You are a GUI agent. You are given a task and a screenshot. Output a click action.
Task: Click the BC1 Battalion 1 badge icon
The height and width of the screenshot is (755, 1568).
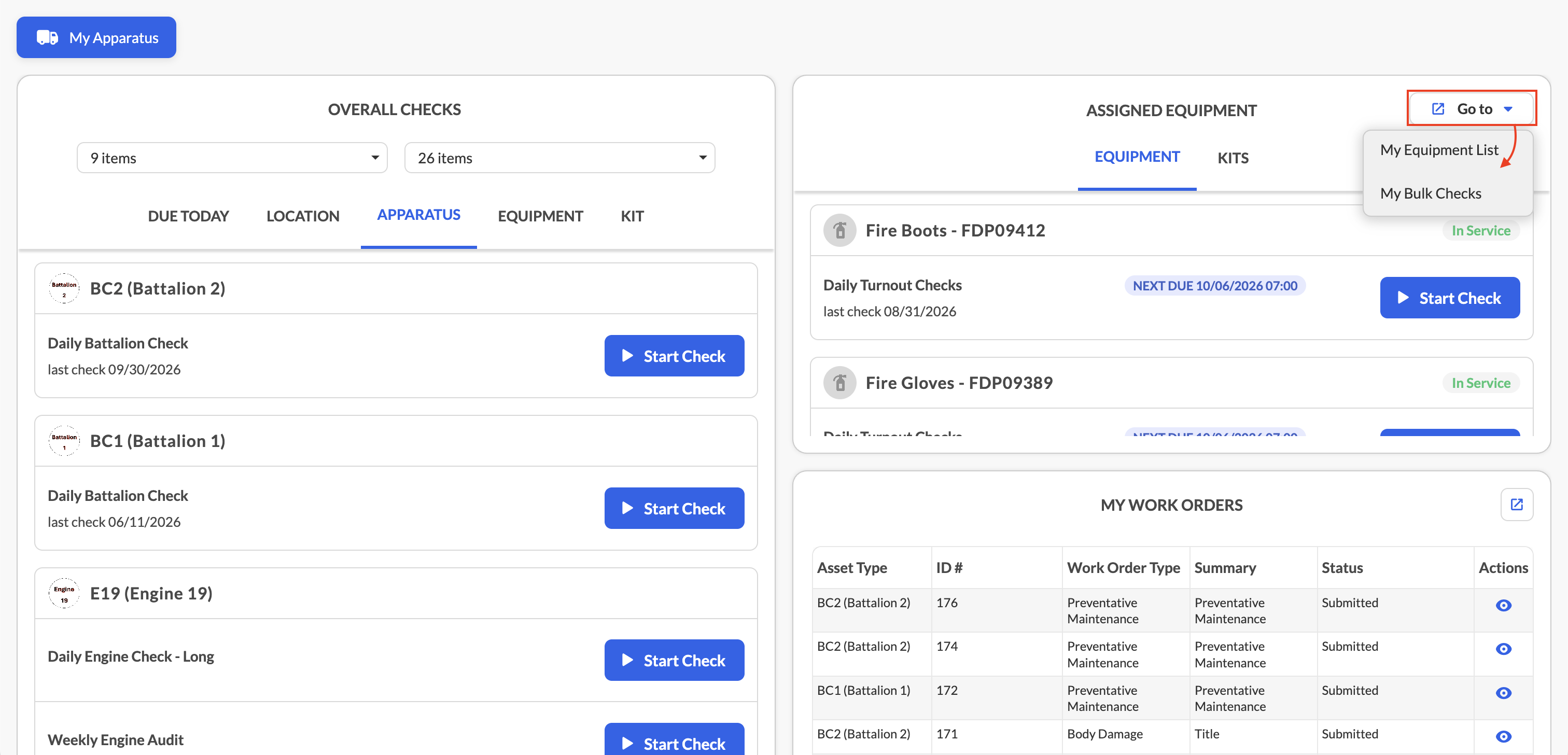(64, 441)
